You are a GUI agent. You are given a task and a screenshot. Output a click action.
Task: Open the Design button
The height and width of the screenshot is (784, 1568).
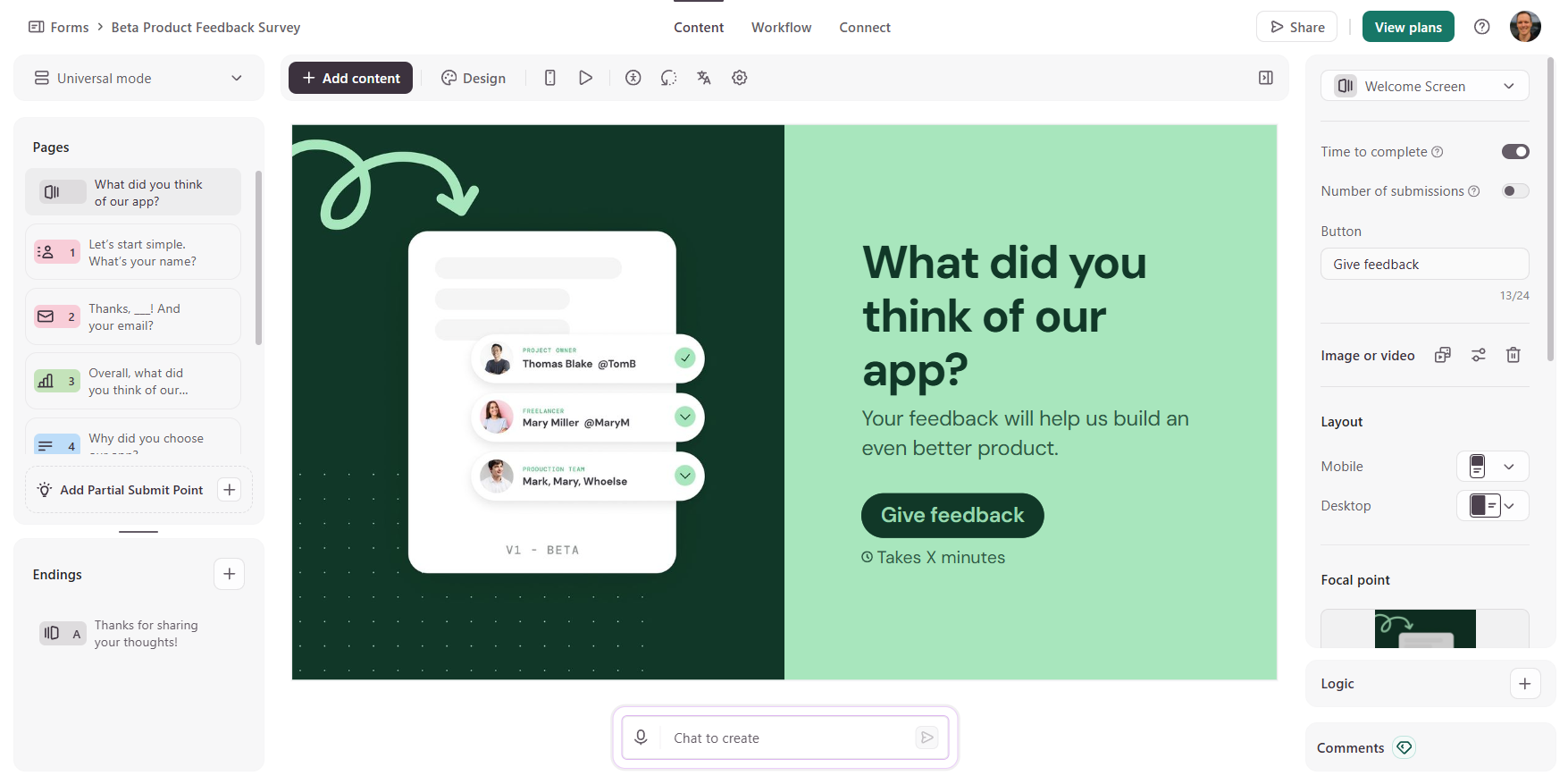coord(474,78)
